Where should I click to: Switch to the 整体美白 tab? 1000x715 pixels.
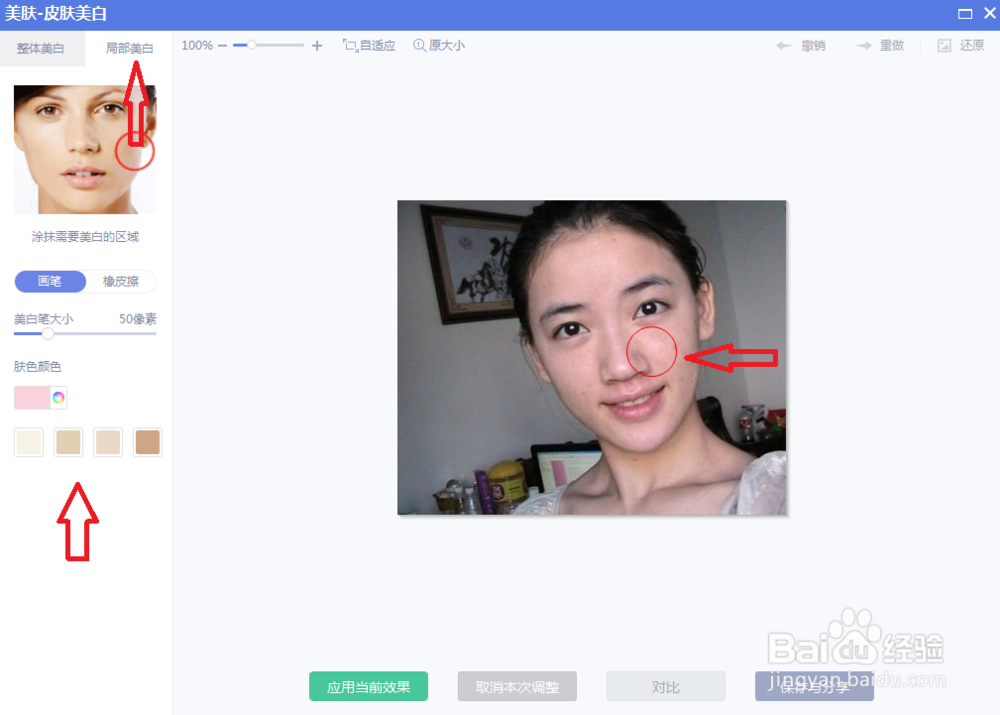pos(42,46)
